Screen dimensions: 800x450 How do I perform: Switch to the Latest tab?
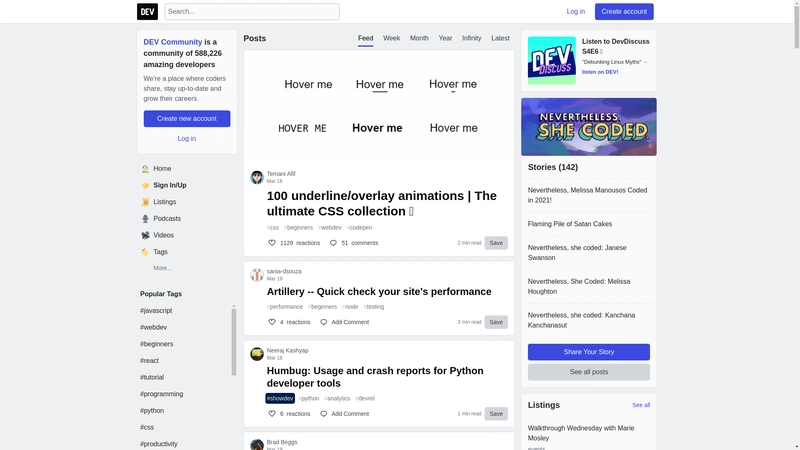(501, 38)
